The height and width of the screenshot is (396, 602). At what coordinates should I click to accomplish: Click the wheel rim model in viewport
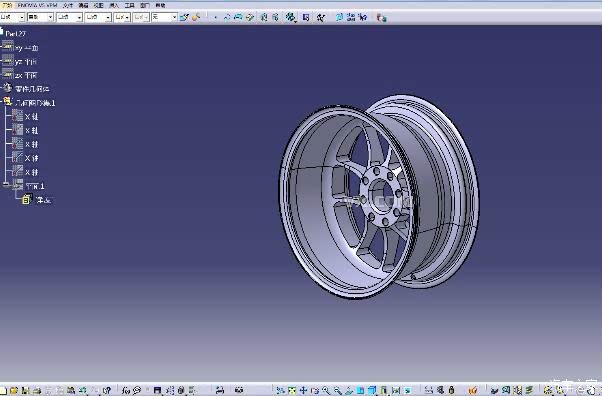pos(379,196)
